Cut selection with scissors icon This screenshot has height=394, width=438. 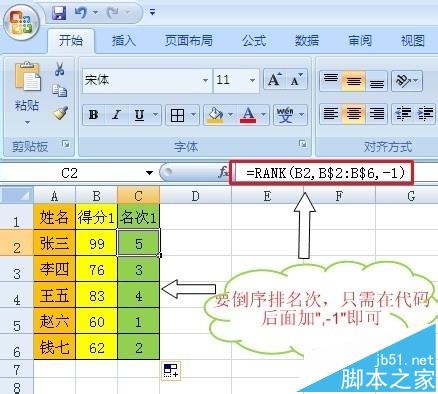60,69
